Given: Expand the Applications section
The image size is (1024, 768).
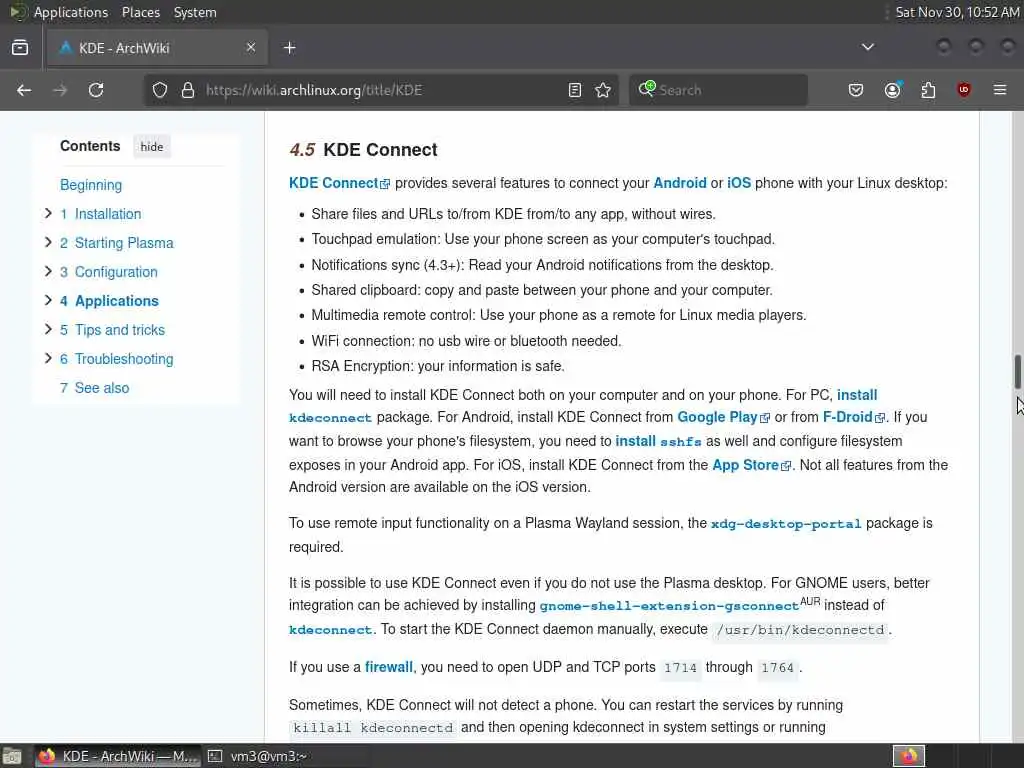Looking at the screenshot, I should [48, 300].
